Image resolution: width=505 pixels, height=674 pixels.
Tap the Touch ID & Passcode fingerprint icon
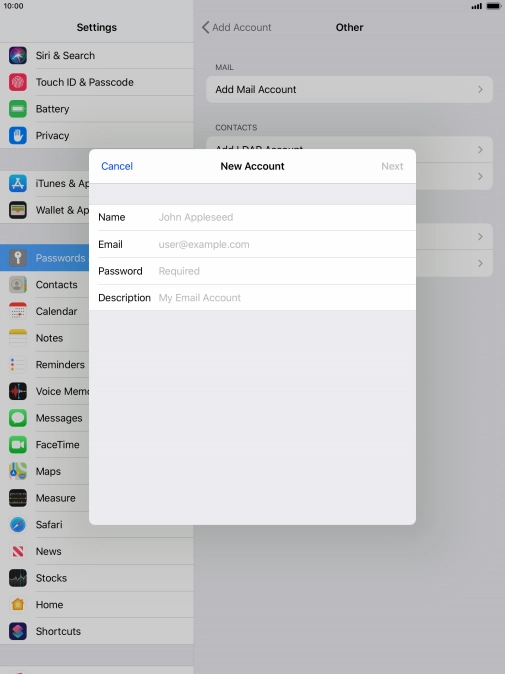click(18, 82)
